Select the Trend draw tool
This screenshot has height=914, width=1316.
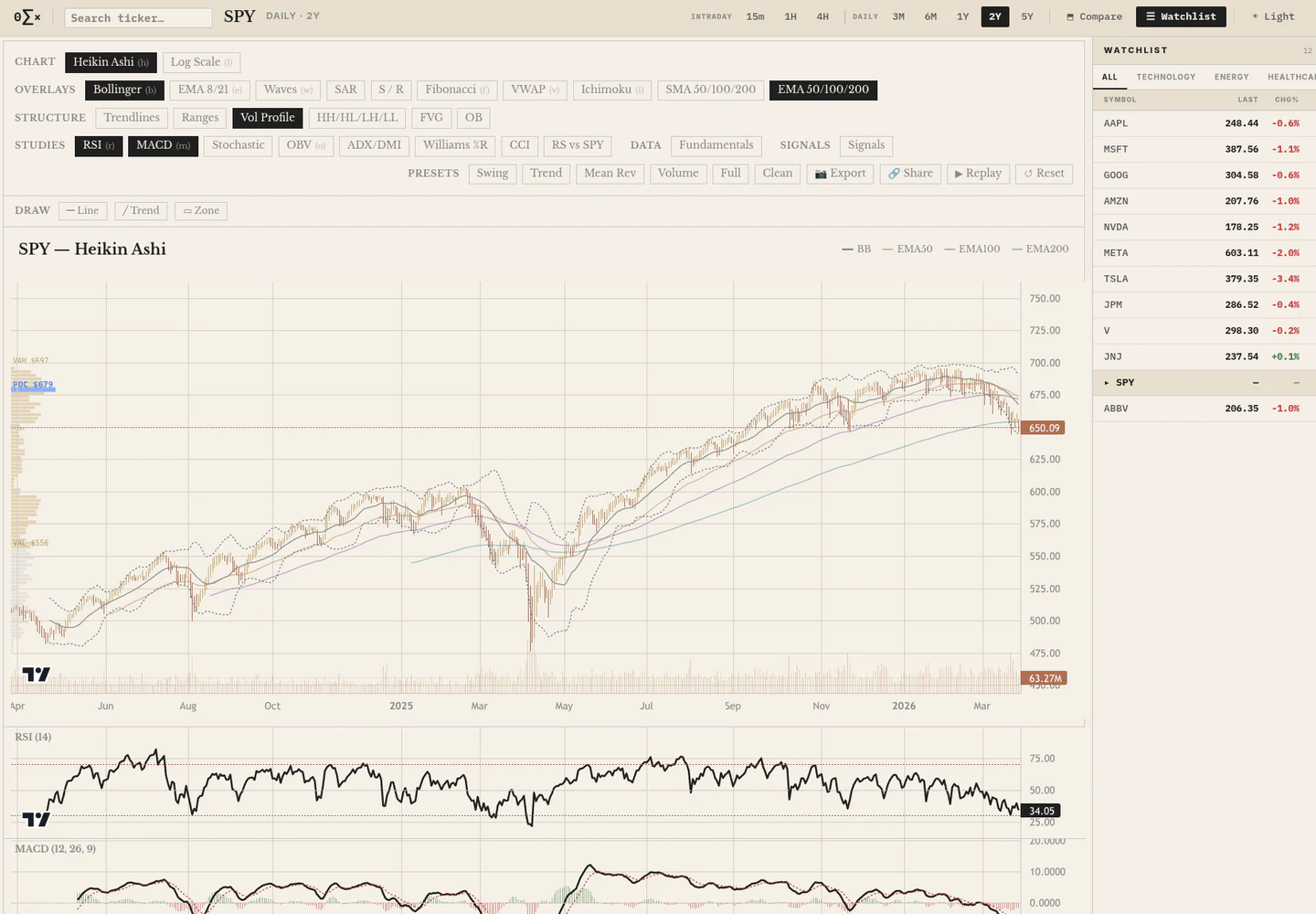(x=141, y=211)
